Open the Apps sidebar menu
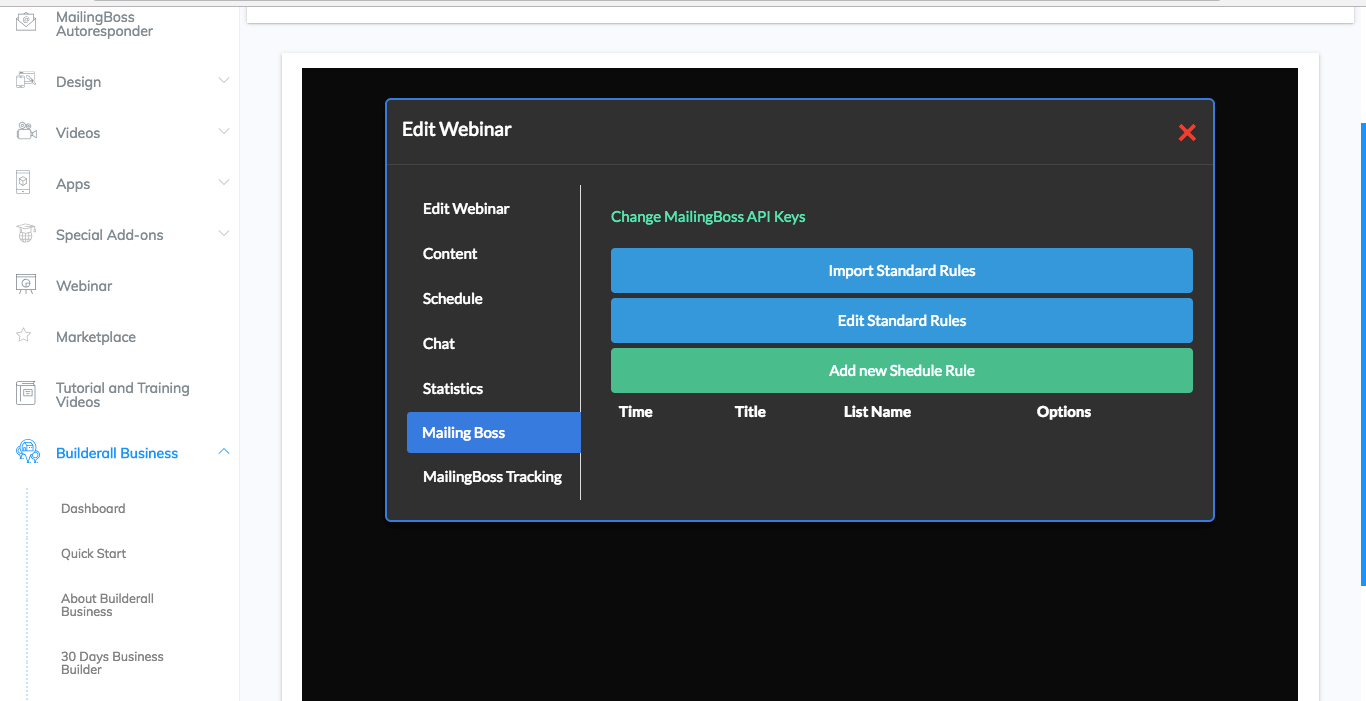 click(73, 184)
